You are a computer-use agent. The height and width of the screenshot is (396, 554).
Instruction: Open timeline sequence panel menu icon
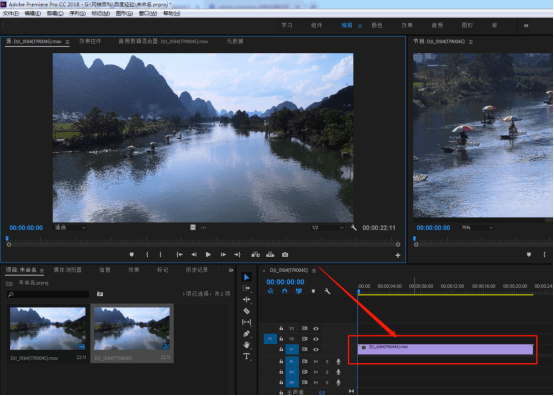click(x=314, y=271)
